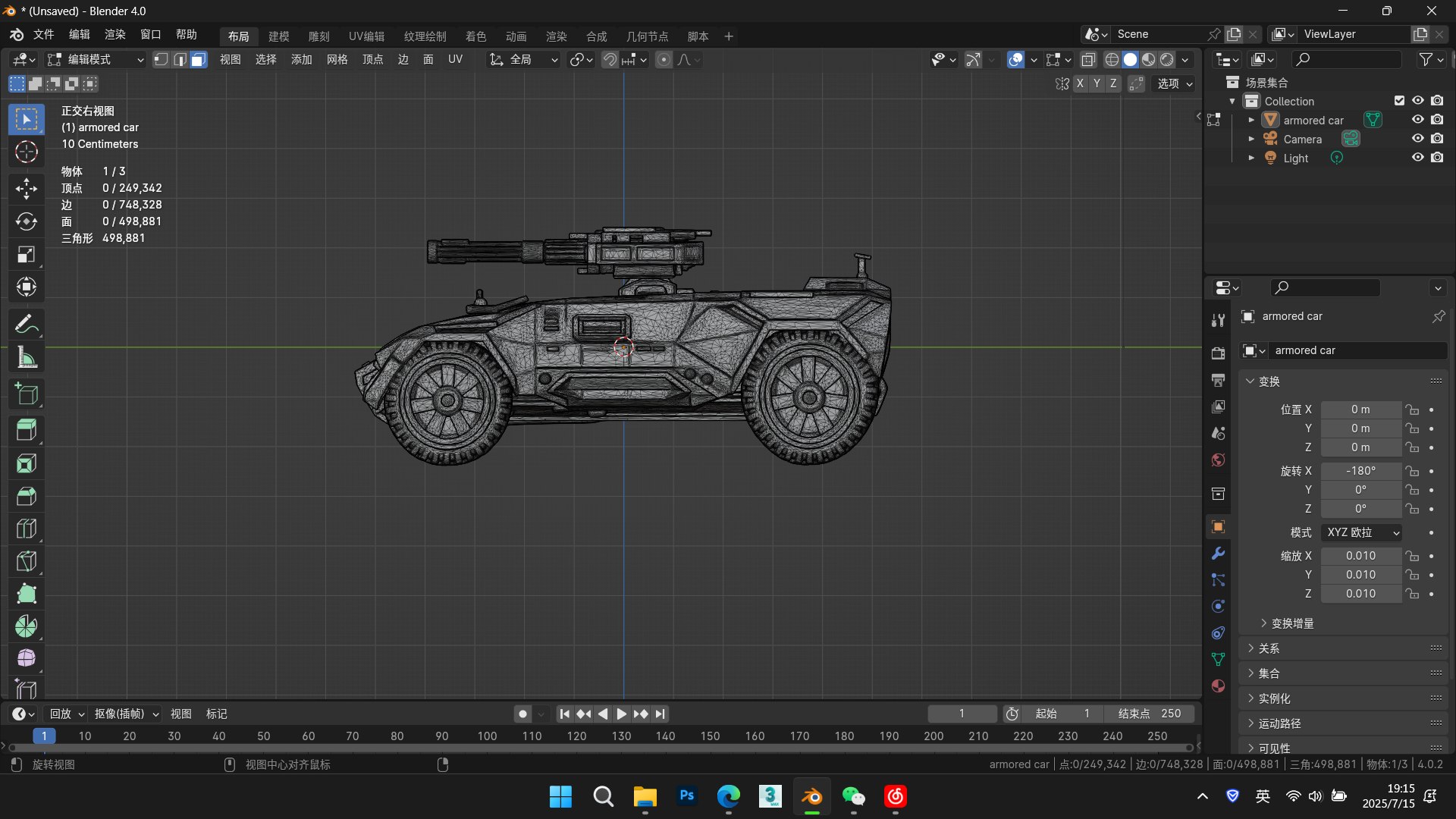Expand armored car in outliner
This screenshot has height=819, width=1456.
[1251, 120]
